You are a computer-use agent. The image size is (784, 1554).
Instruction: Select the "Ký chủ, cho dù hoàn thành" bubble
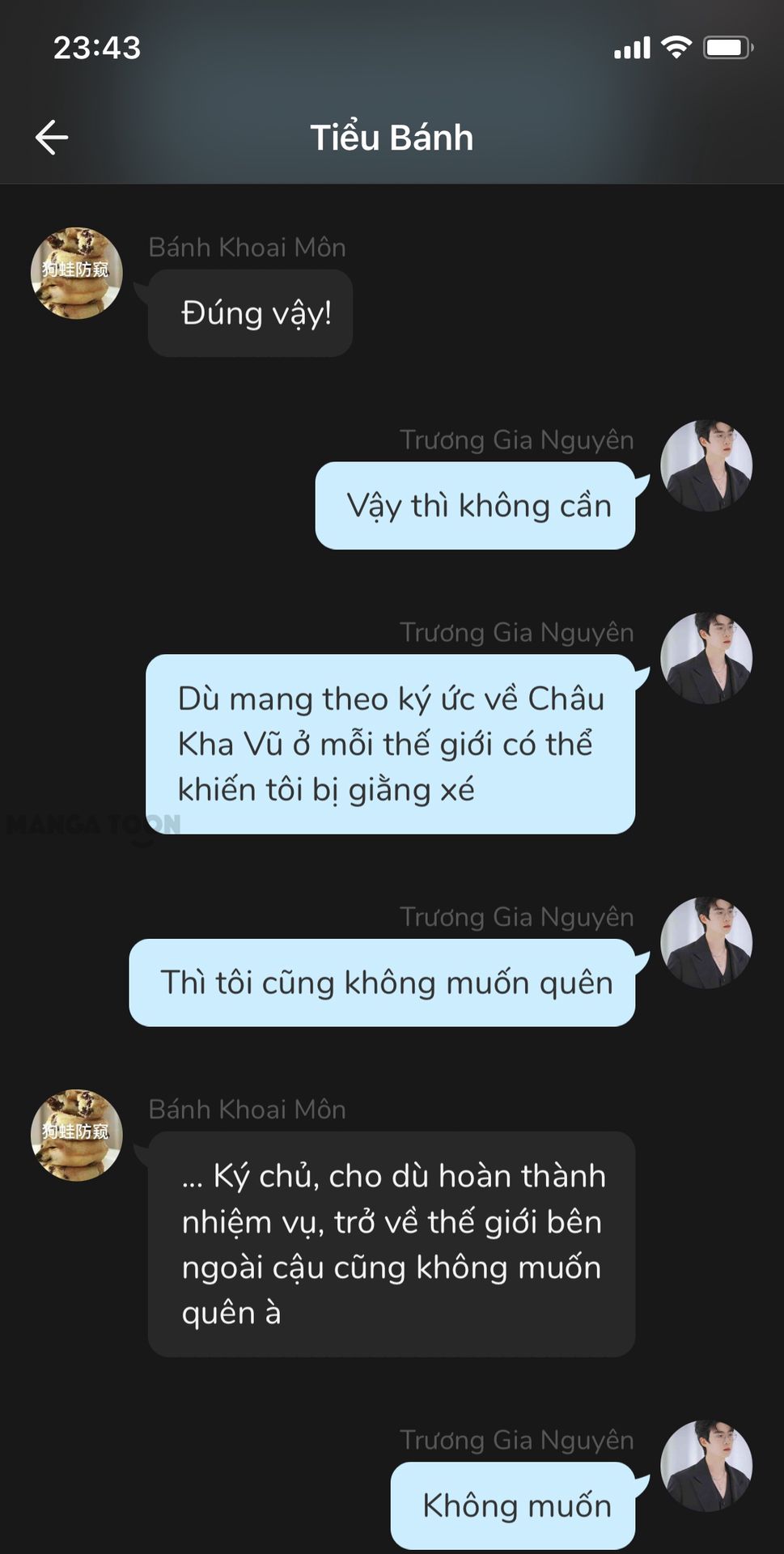click(x=392, y=1244)
